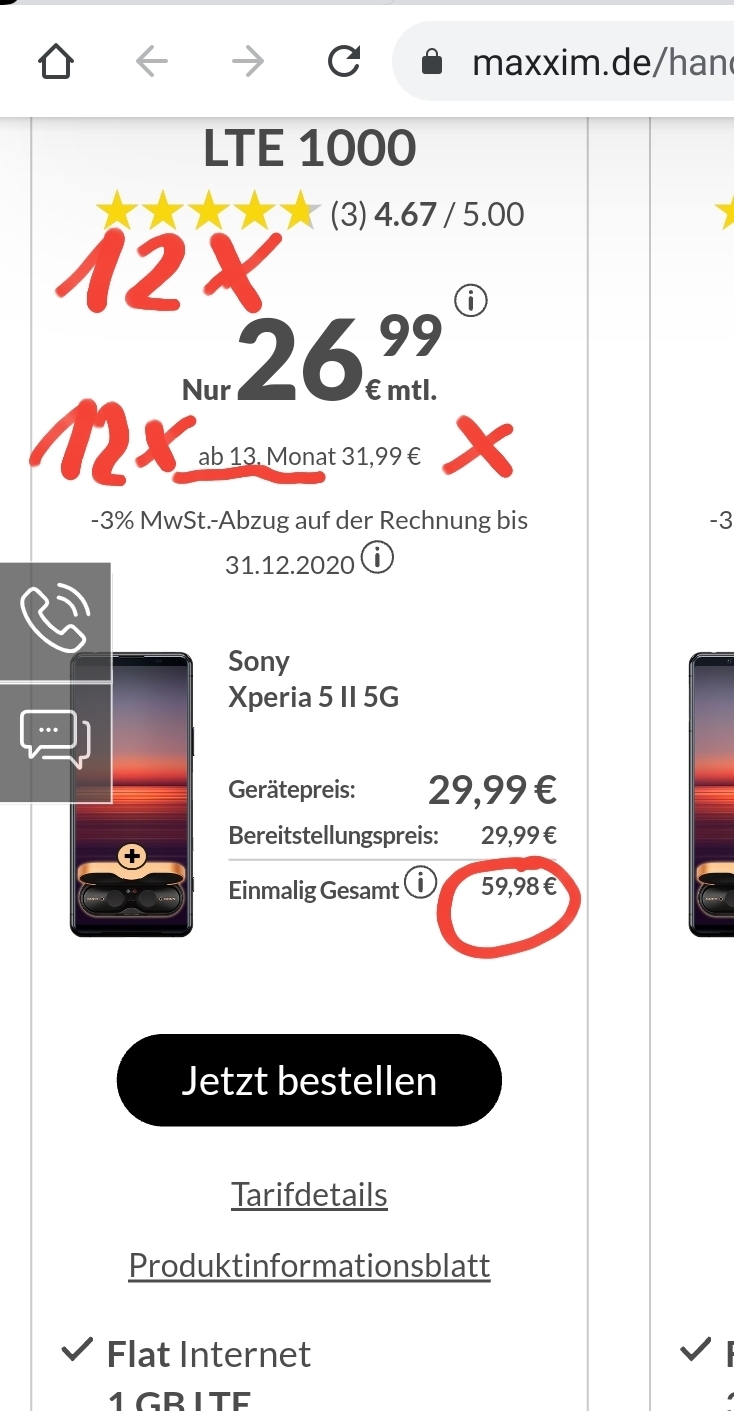Tap the info icon after 31.12.2020
The width and height of the screenshot is (734, 1411).
click(x=377, y=559)
